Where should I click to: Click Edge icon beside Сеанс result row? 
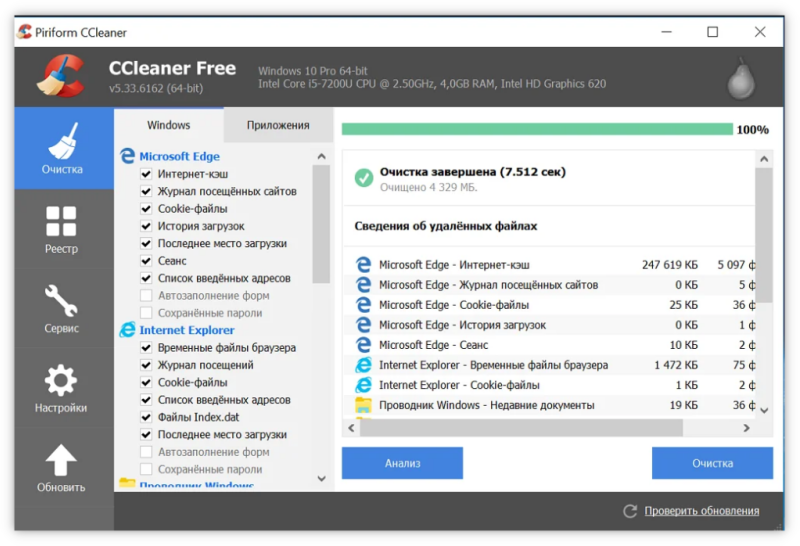click(363, 344)
